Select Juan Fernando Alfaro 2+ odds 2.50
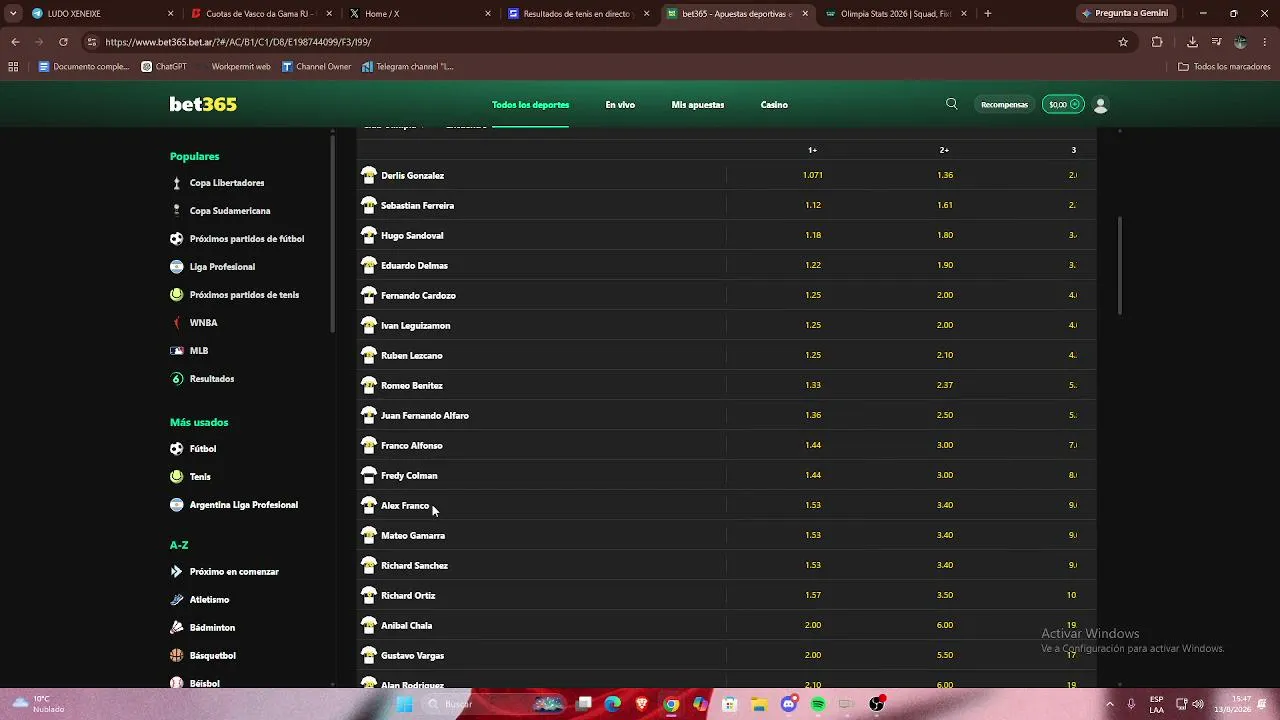Screen dimensions: 1280x720 pyautogui.click(x=945, y=415)
